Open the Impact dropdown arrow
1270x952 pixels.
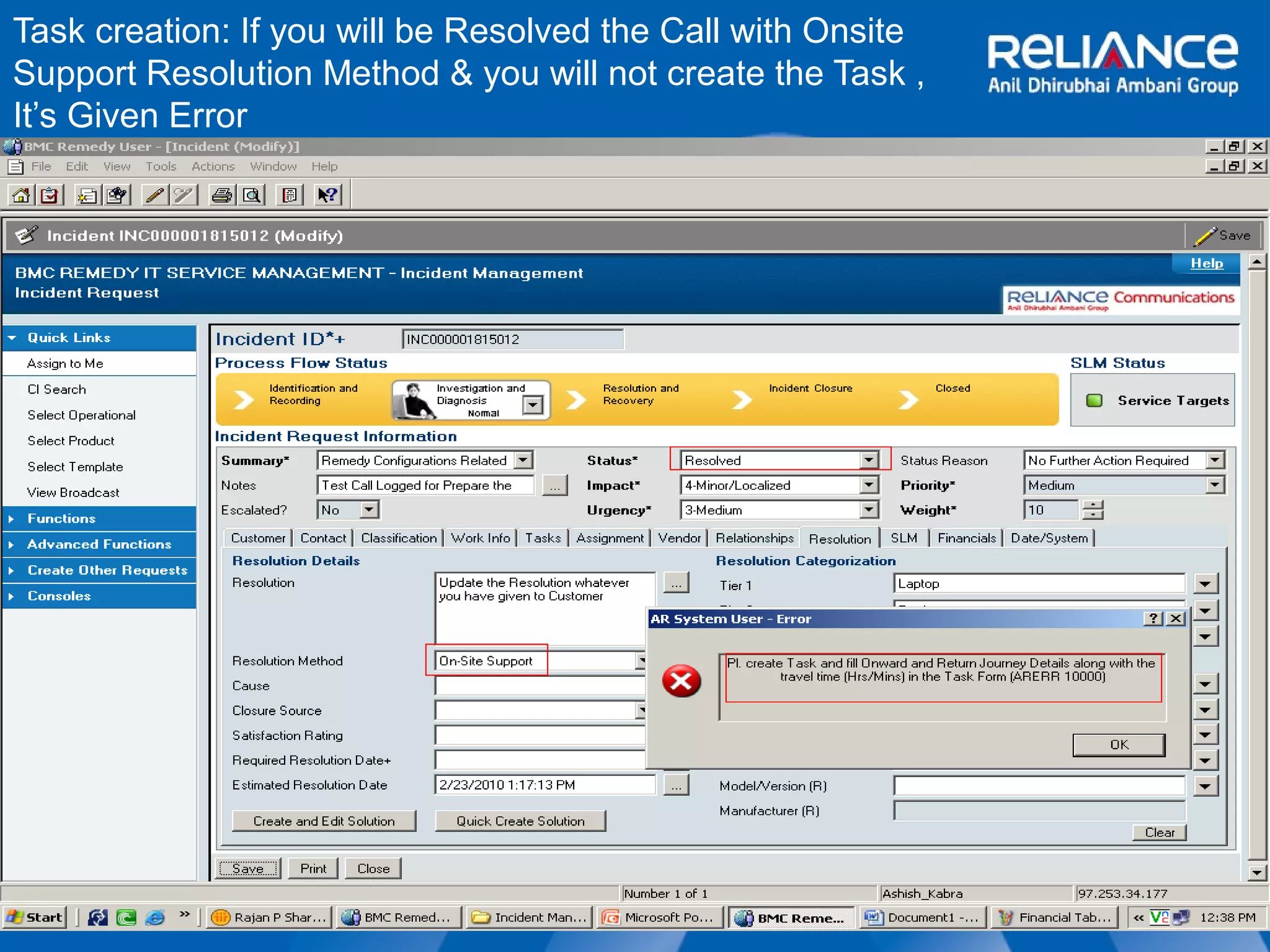(869, 485)
